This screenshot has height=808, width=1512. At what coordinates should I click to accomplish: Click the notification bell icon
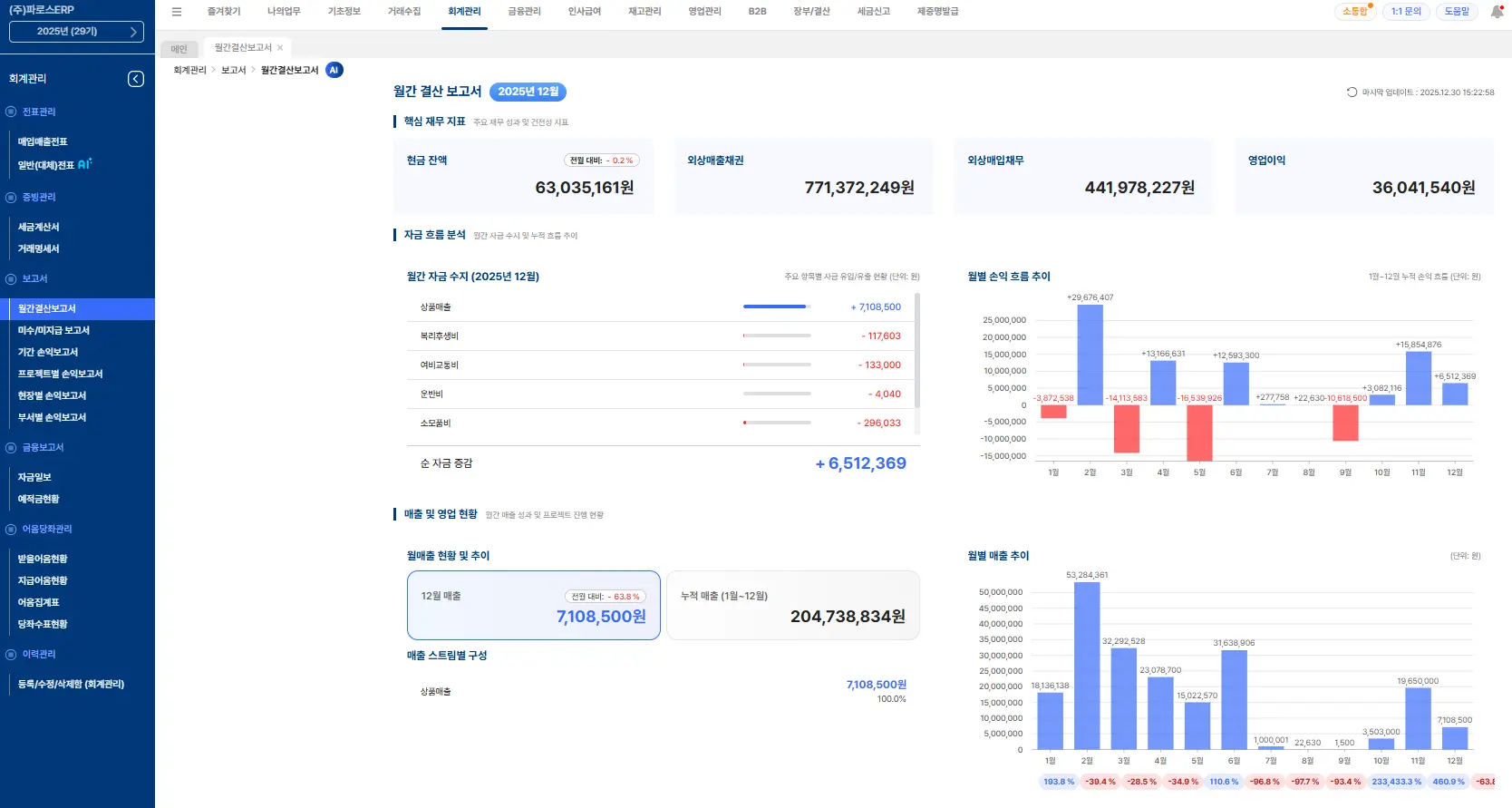click(1497, 12)
